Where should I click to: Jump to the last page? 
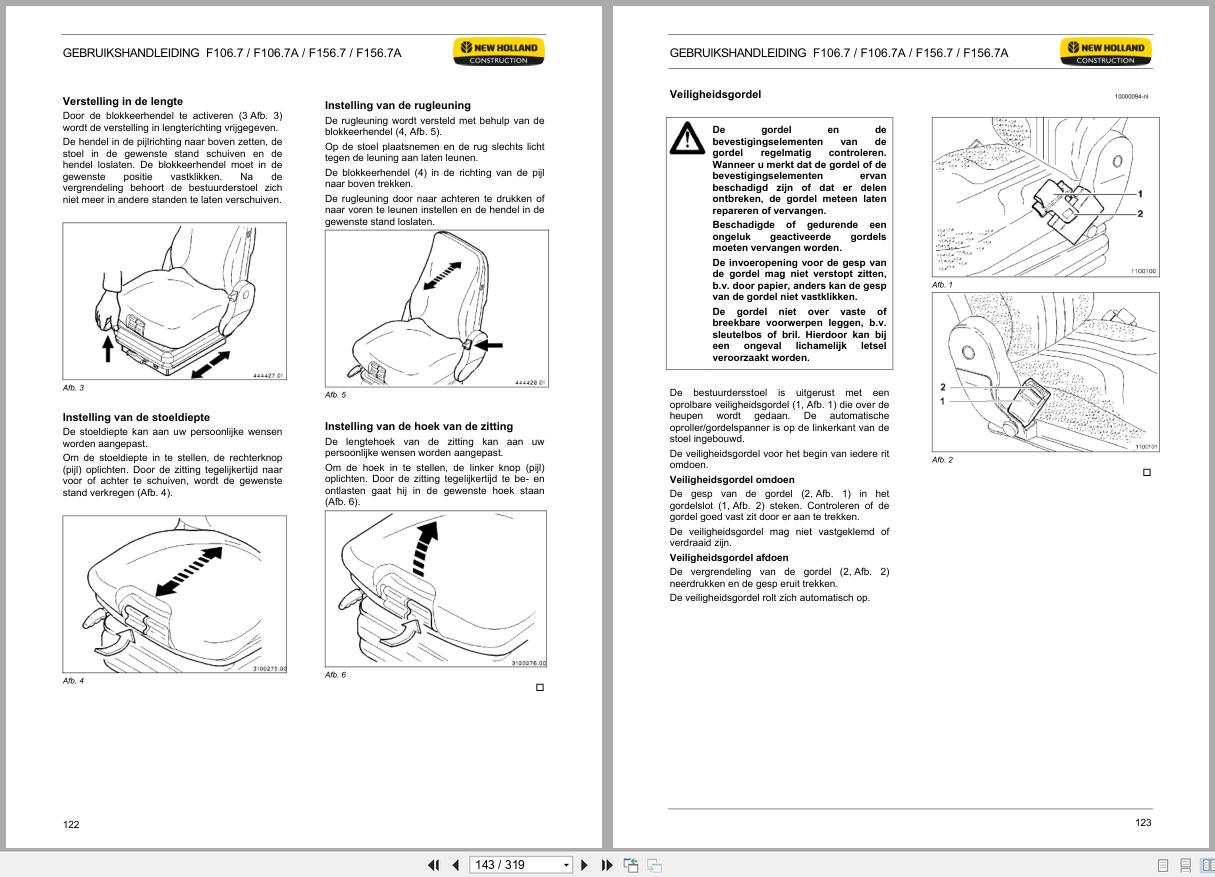[606, 865]
